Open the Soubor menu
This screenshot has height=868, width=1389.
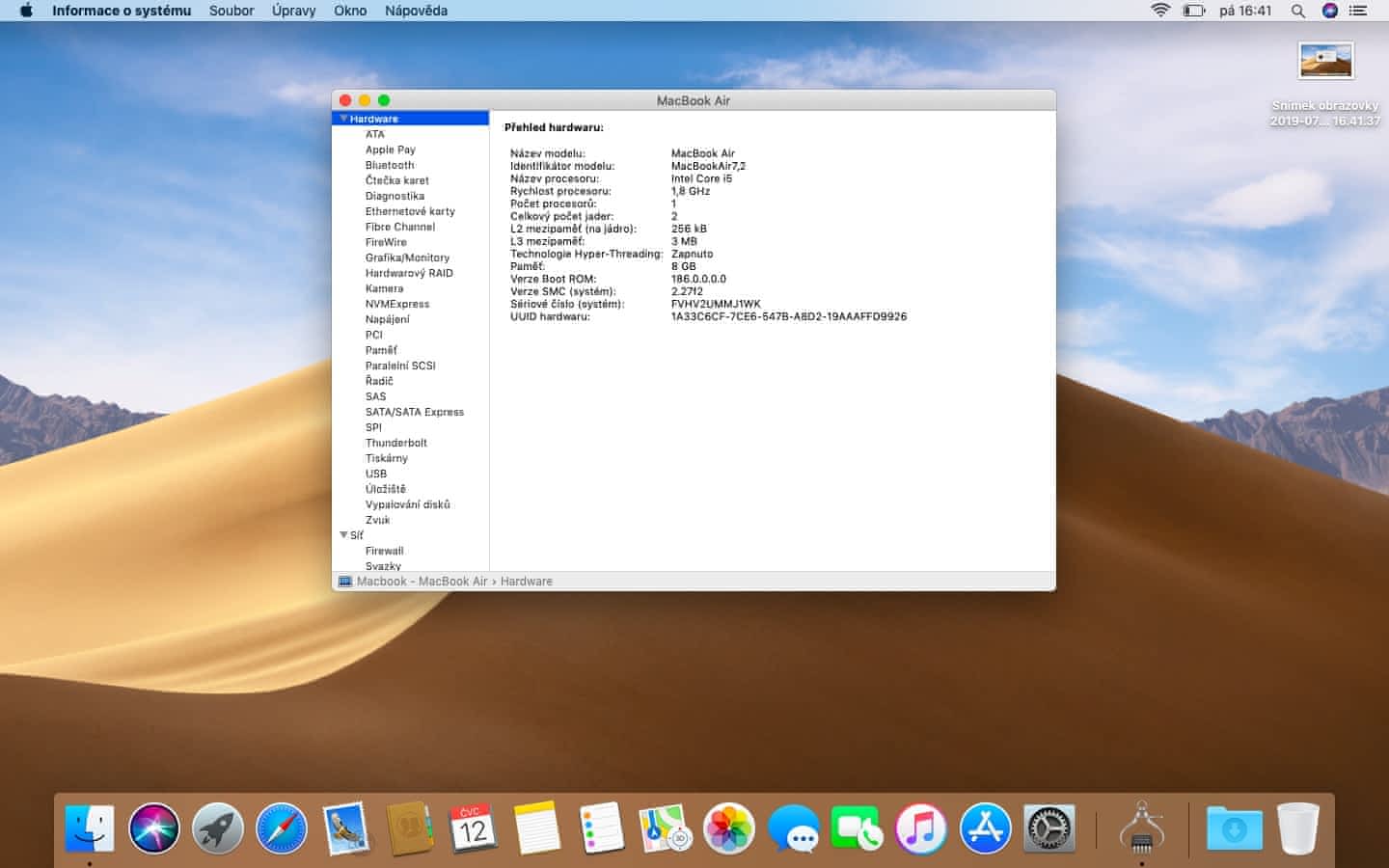pyautogui.click(x=231, y=11)
